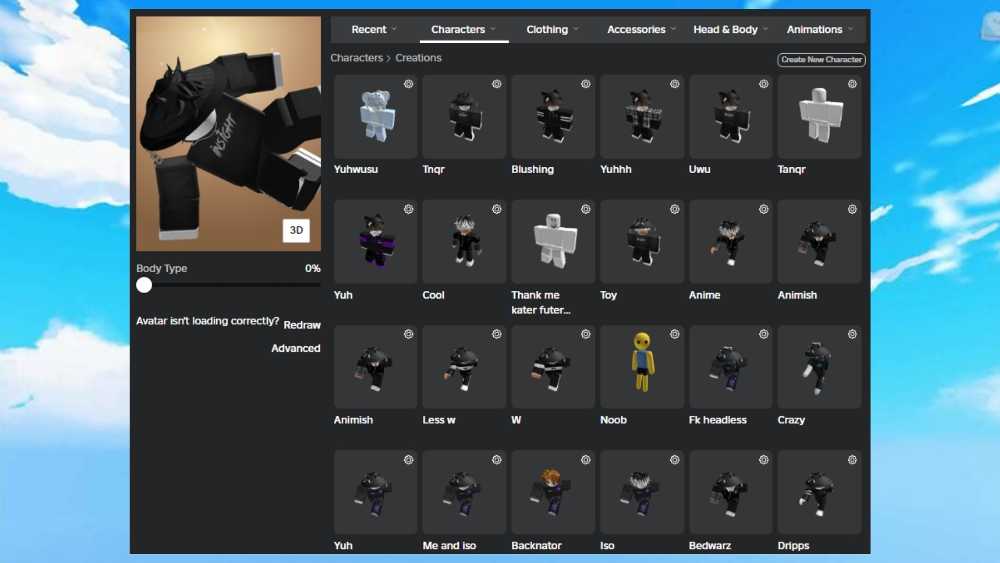Open the gear settings on Iso character

[x=675, y=460]
